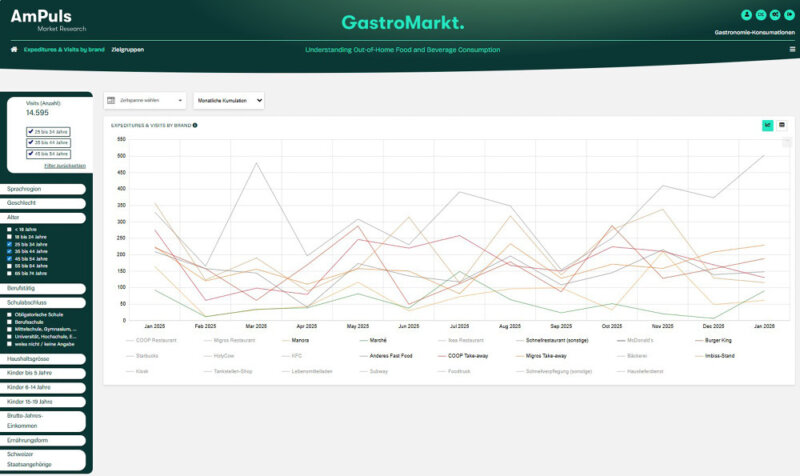
Task: Expand the Kinder 6-14 Jahre filter
Action: coord(43,387)
